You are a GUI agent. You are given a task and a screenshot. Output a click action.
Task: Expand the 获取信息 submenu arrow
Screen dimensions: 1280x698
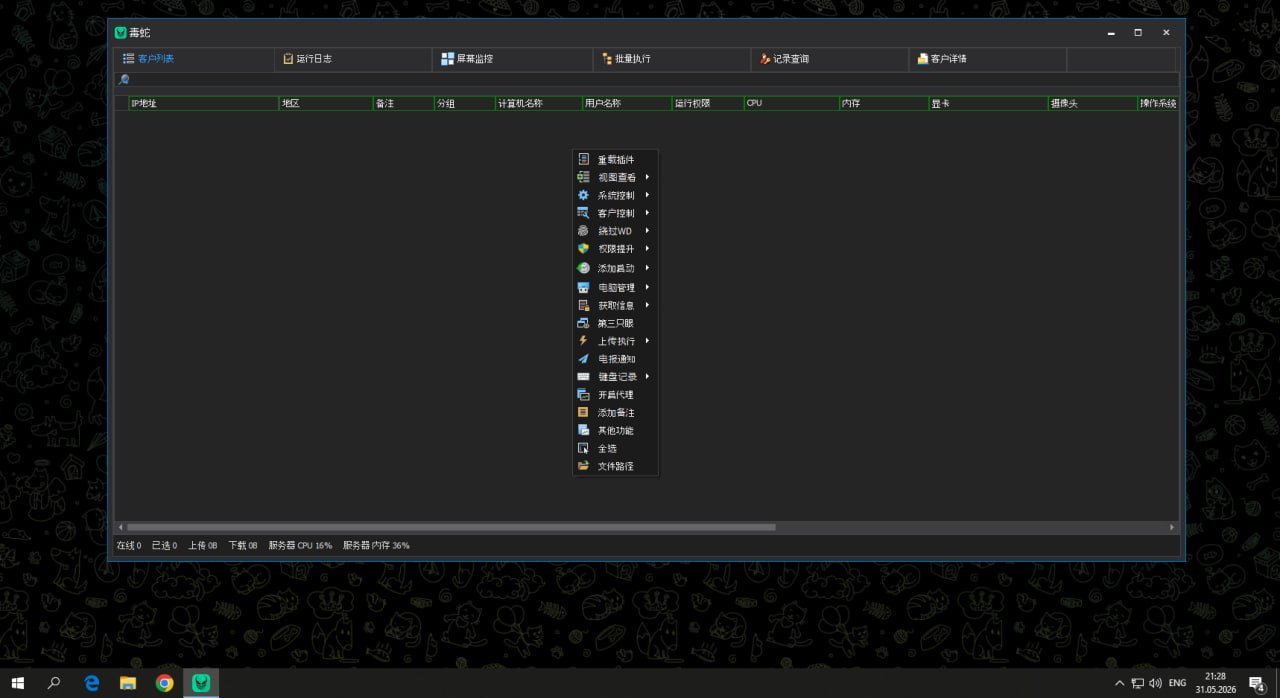pyautogui.click(x=648, y=305)
